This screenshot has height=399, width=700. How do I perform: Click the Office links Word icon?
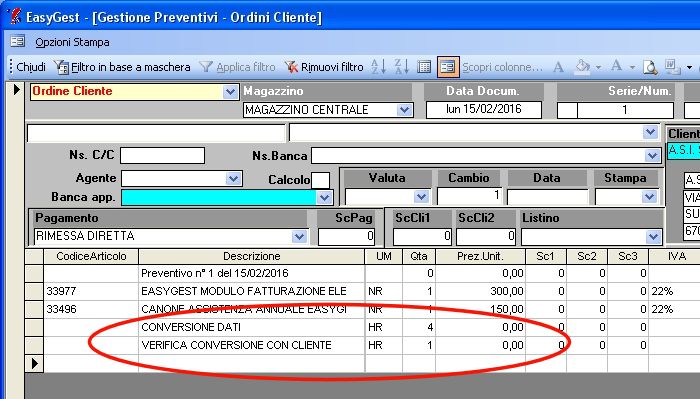coord(673,67)
